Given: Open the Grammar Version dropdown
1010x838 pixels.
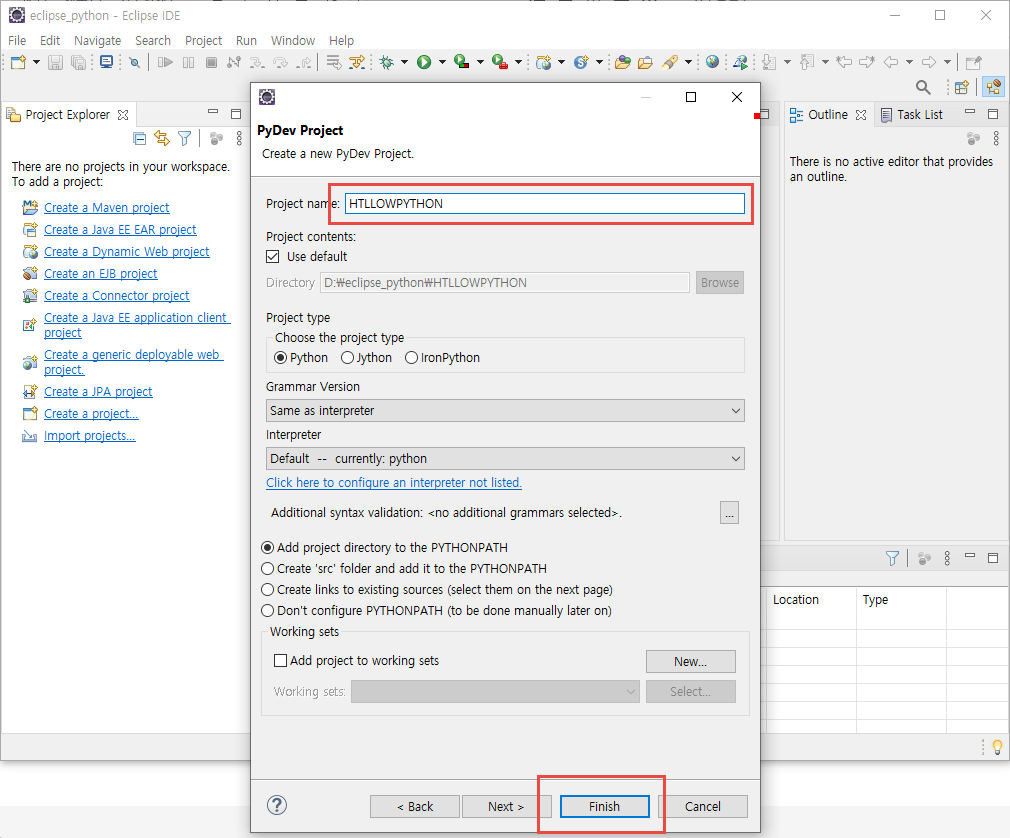Looking at the screenshot, I should (x=505, y=410).
